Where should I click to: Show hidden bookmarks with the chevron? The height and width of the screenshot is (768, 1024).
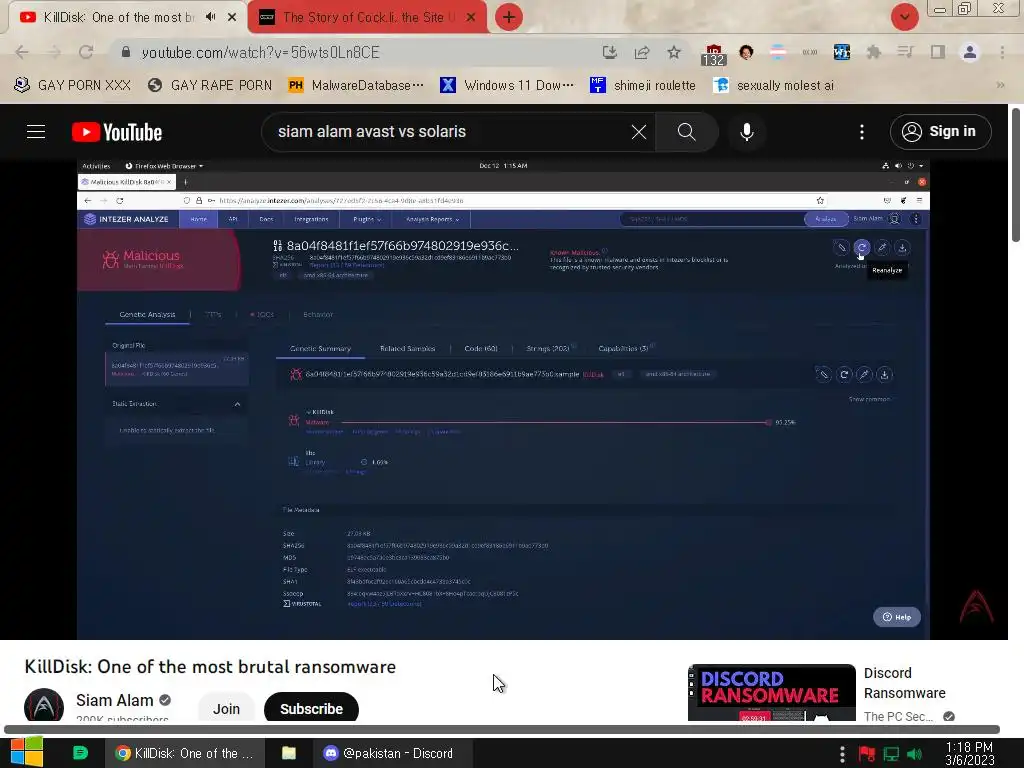tap(1000, 85)
